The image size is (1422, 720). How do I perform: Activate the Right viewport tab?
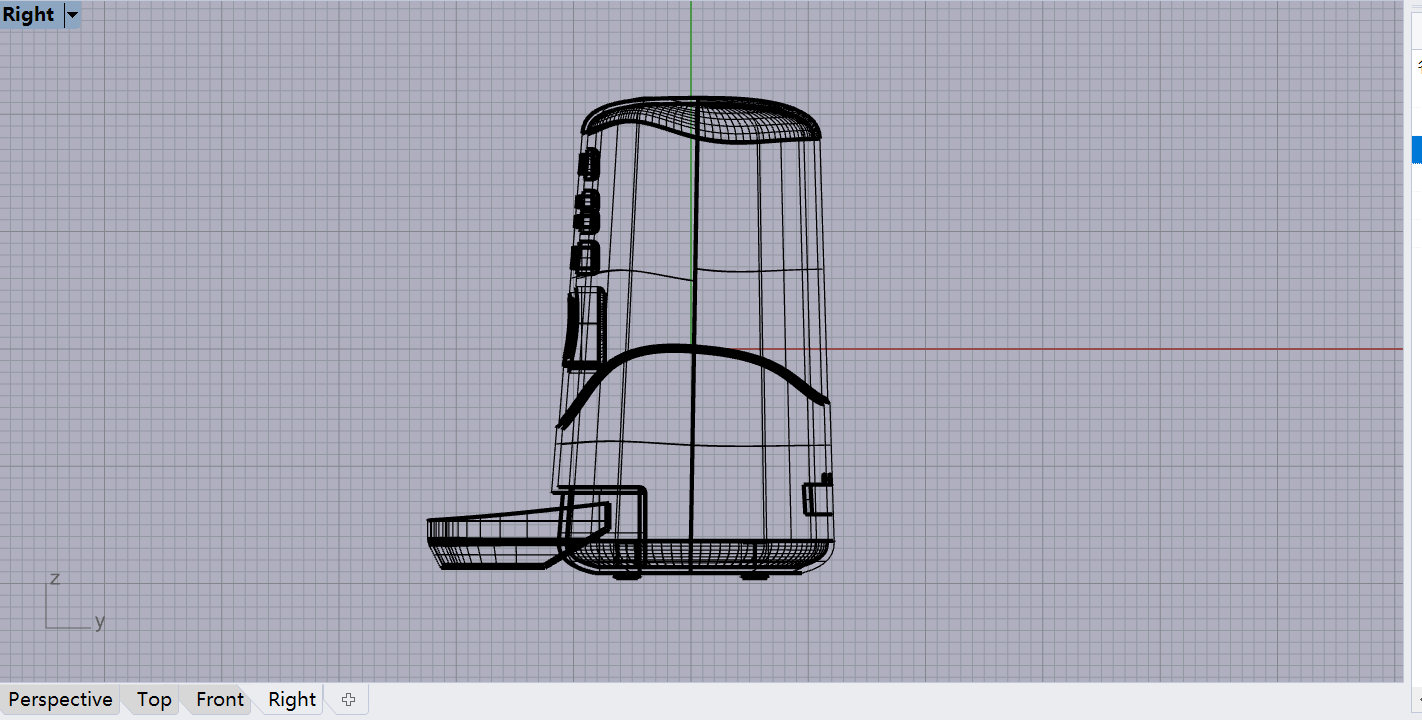[x=292, y=699]
